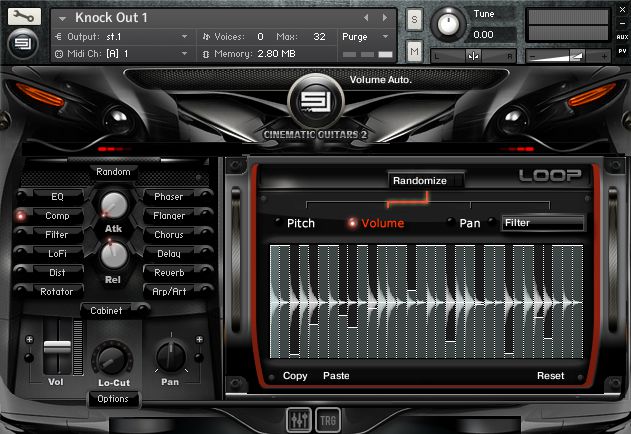Open the Flanger effect tab
Viewport: 631px width, 434px height.
coord(169,216)
